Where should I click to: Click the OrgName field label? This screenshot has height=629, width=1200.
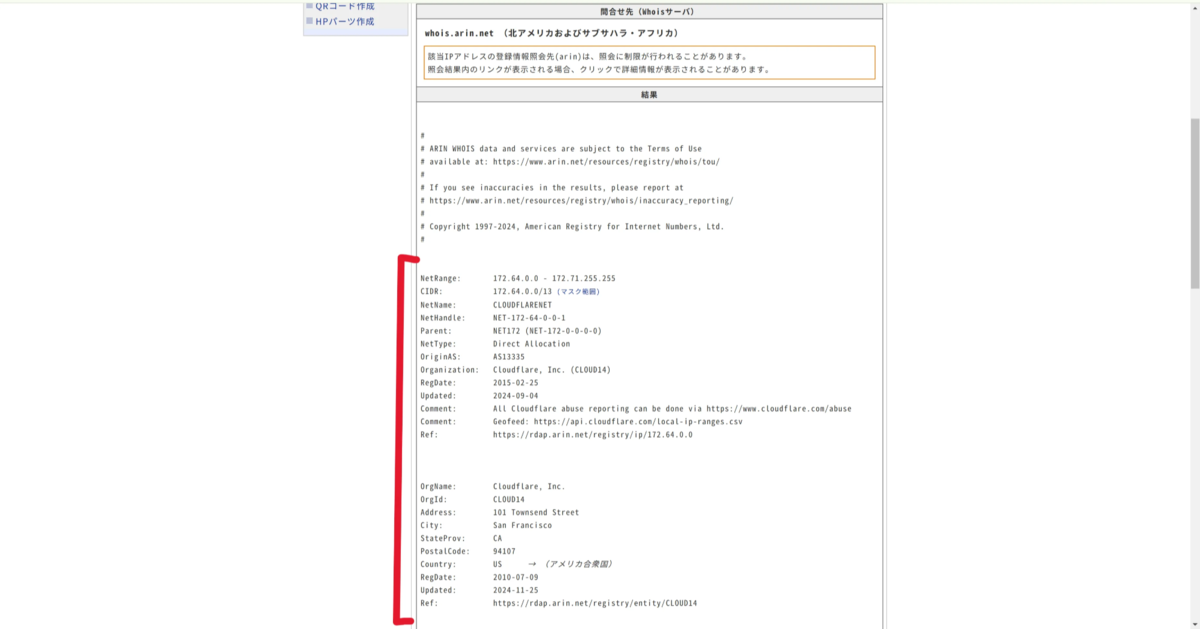[x=439, y=486]
